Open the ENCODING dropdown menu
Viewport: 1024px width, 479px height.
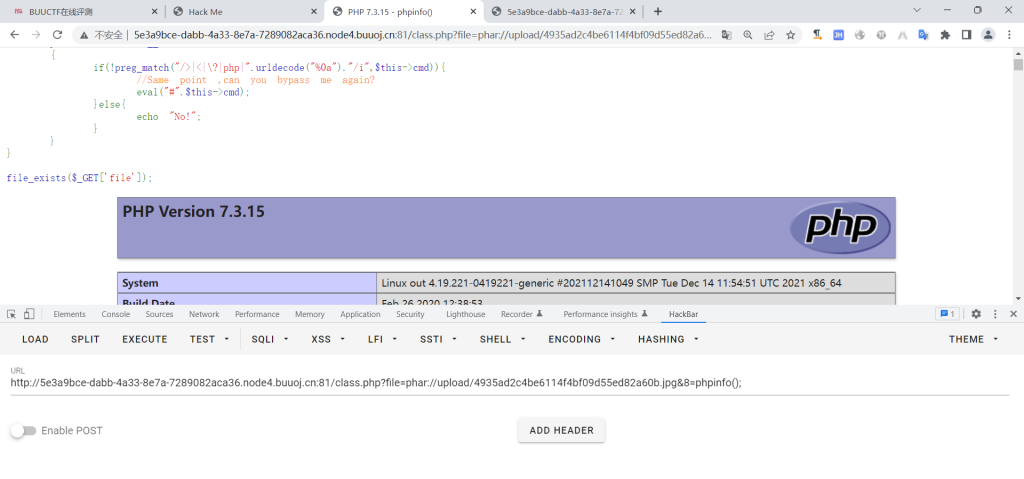coord(580,339)
